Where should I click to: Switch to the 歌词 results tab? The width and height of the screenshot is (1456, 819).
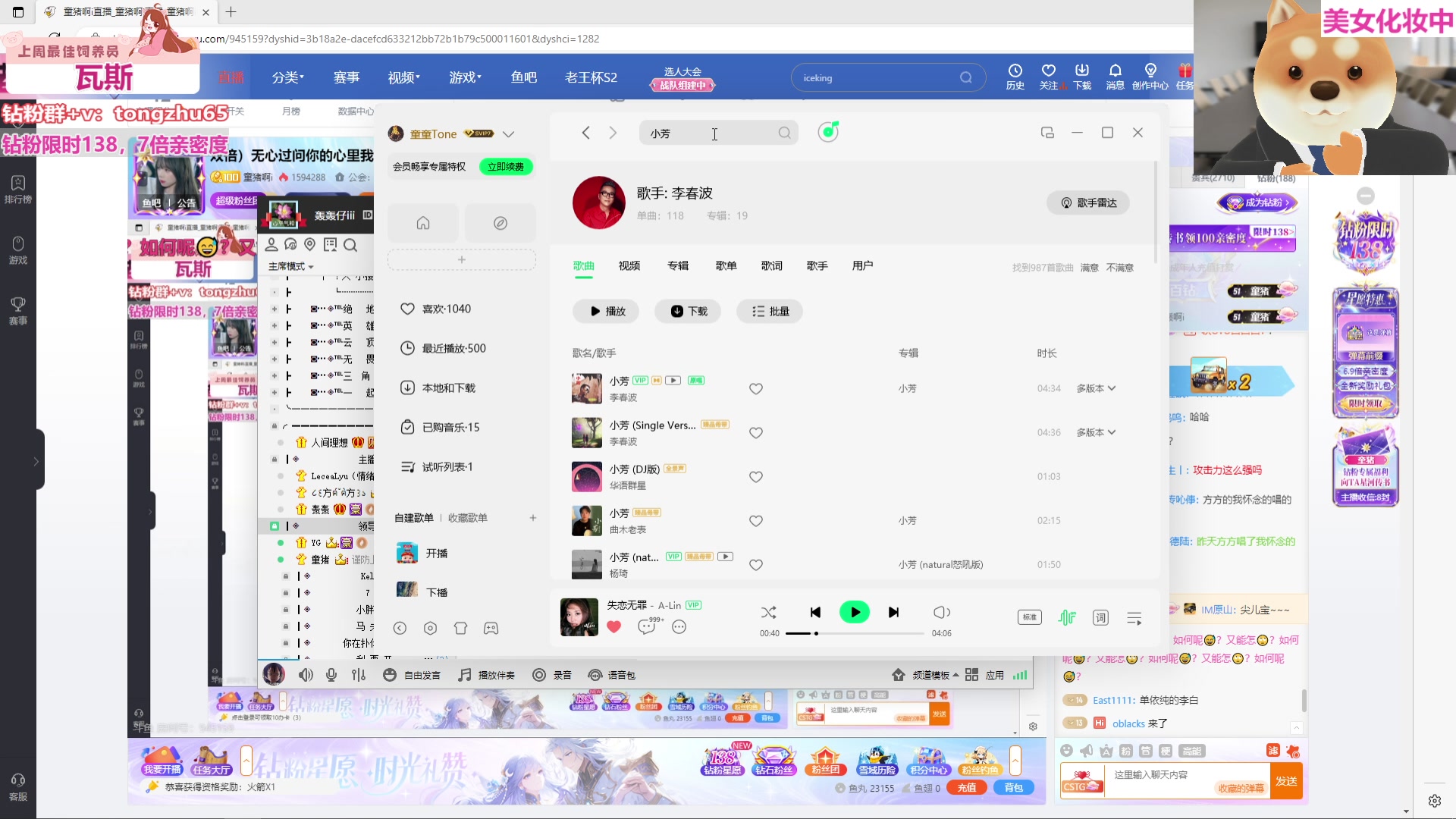click(x=772, y=265)
